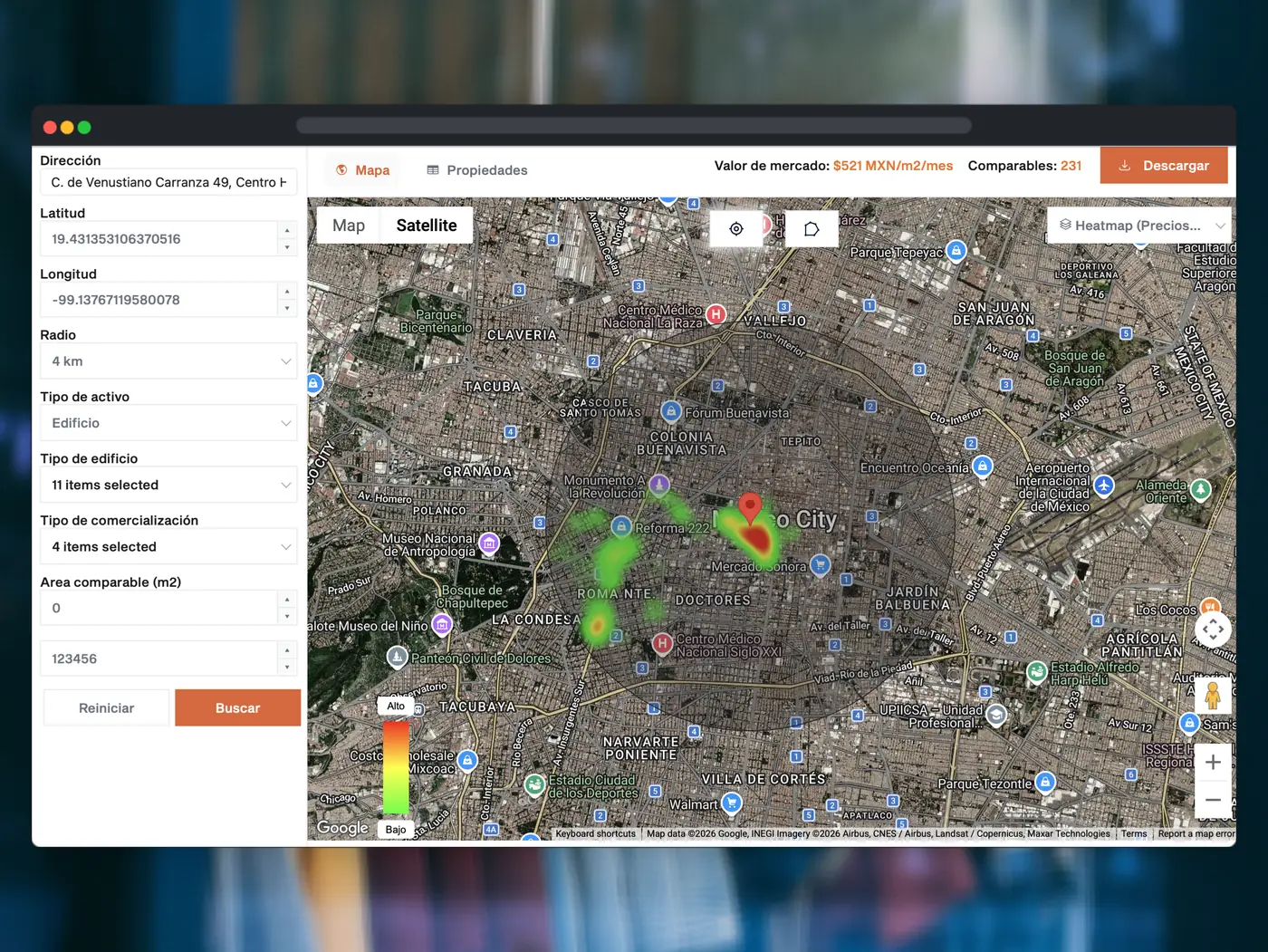The height and width of the screenshot is (952, 1268).
Task: Open Keyboard shortcuts link on map
Action: pos(596,834)
